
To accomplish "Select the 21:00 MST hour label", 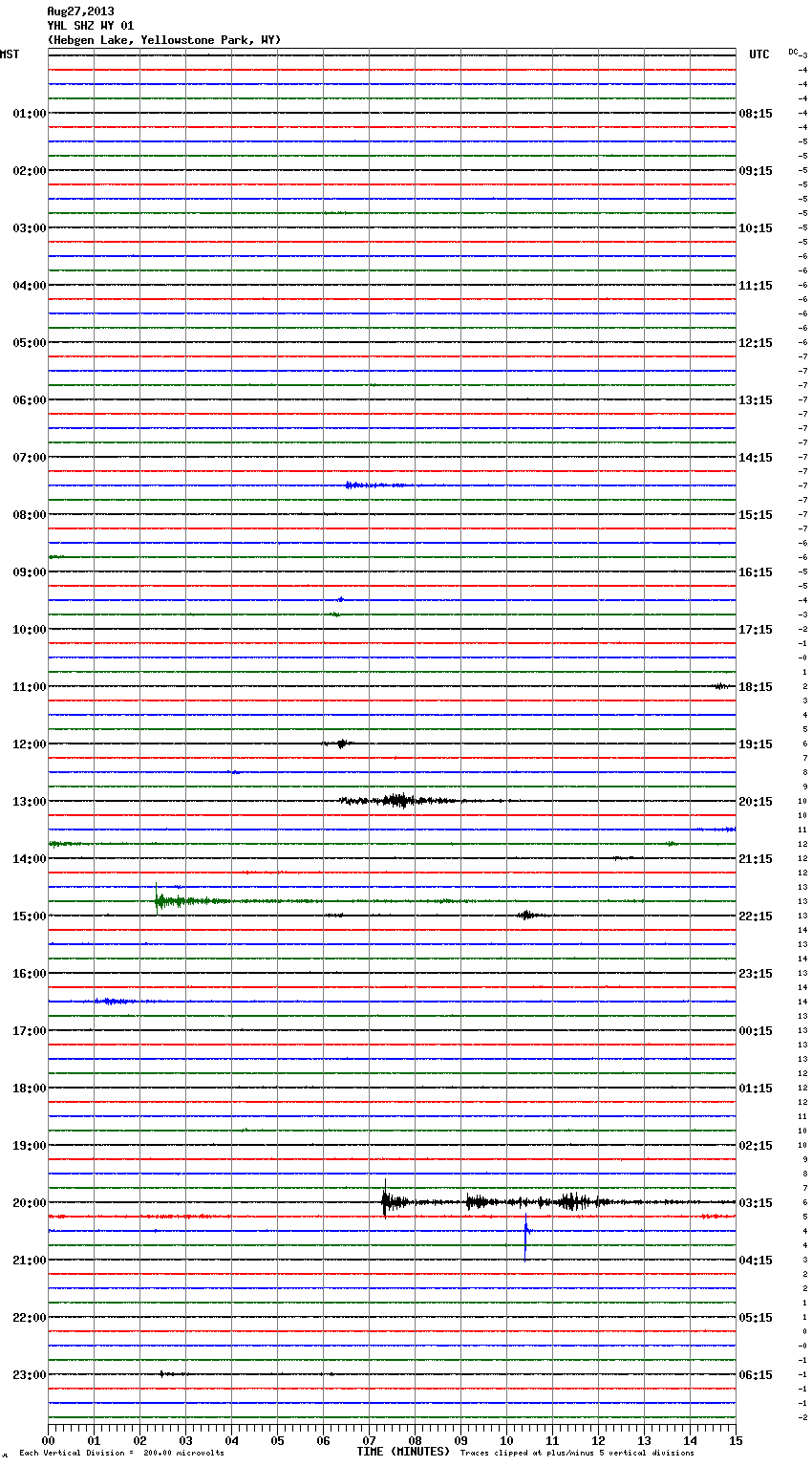I will (29, 1260).
